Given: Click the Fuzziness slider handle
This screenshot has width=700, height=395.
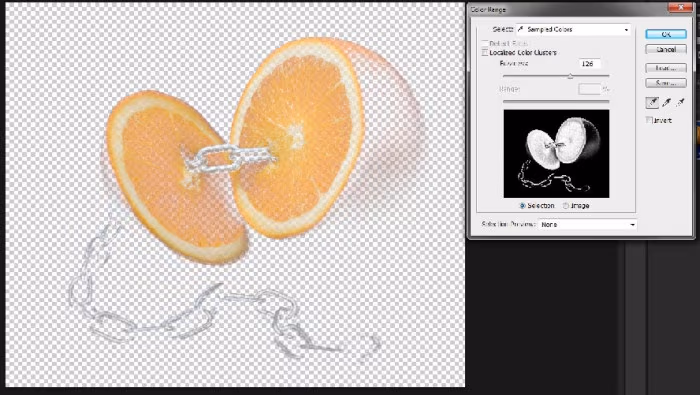Looking at the screenshot, I should (570, 76).
